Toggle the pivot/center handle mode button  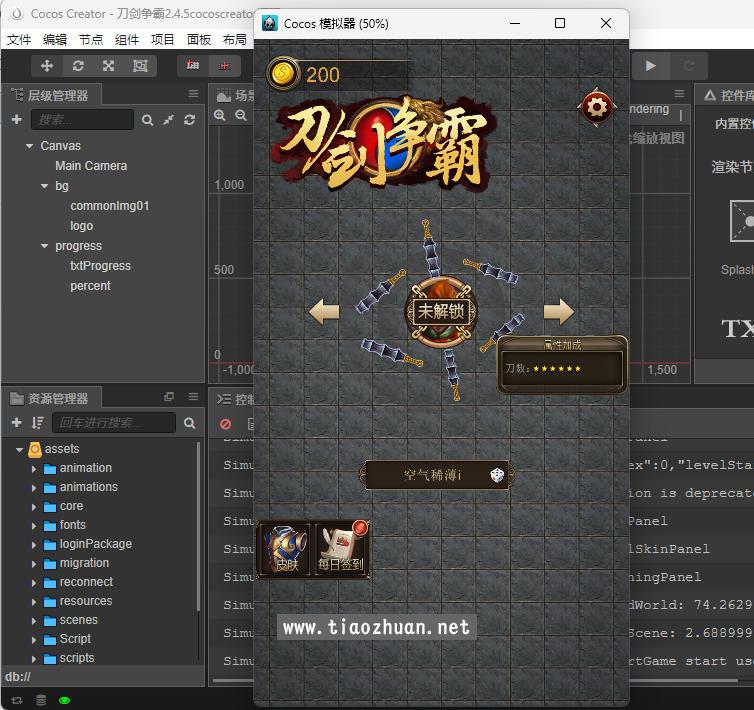pyautogui.click(x=193, y=65)
